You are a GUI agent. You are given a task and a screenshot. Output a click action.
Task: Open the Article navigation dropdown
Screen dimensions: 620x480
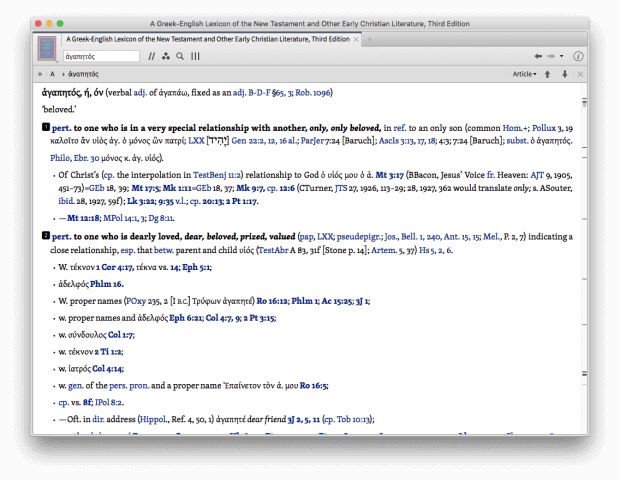[x=526, y=74]
